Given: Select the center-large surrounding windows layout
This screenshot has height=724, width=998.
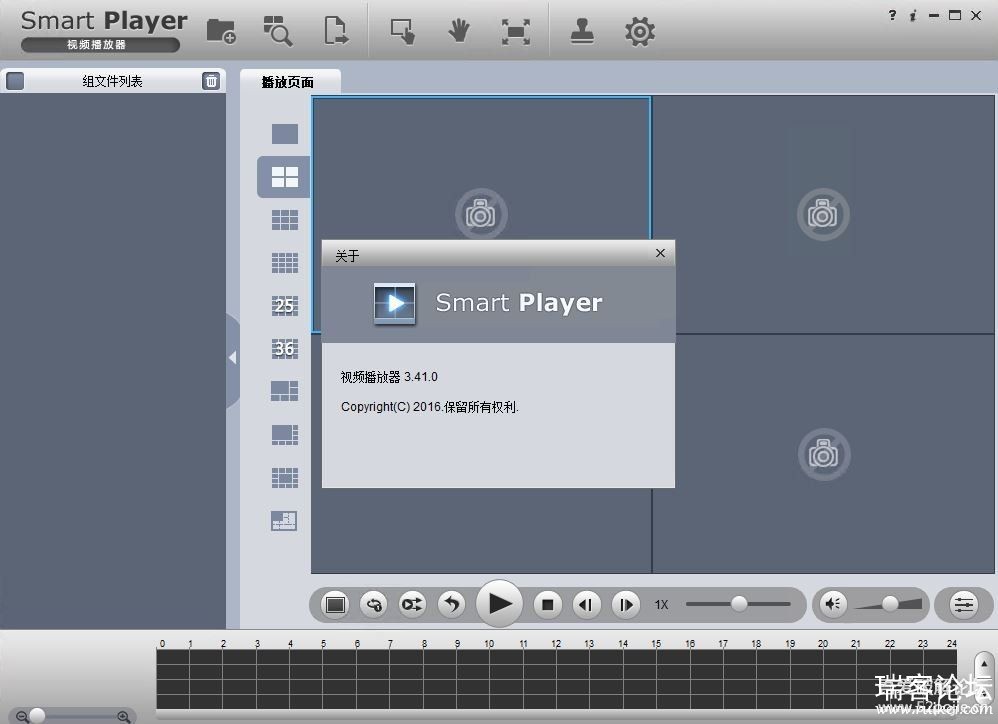Looking at the screenshot, I should click(x=285, y=478).
